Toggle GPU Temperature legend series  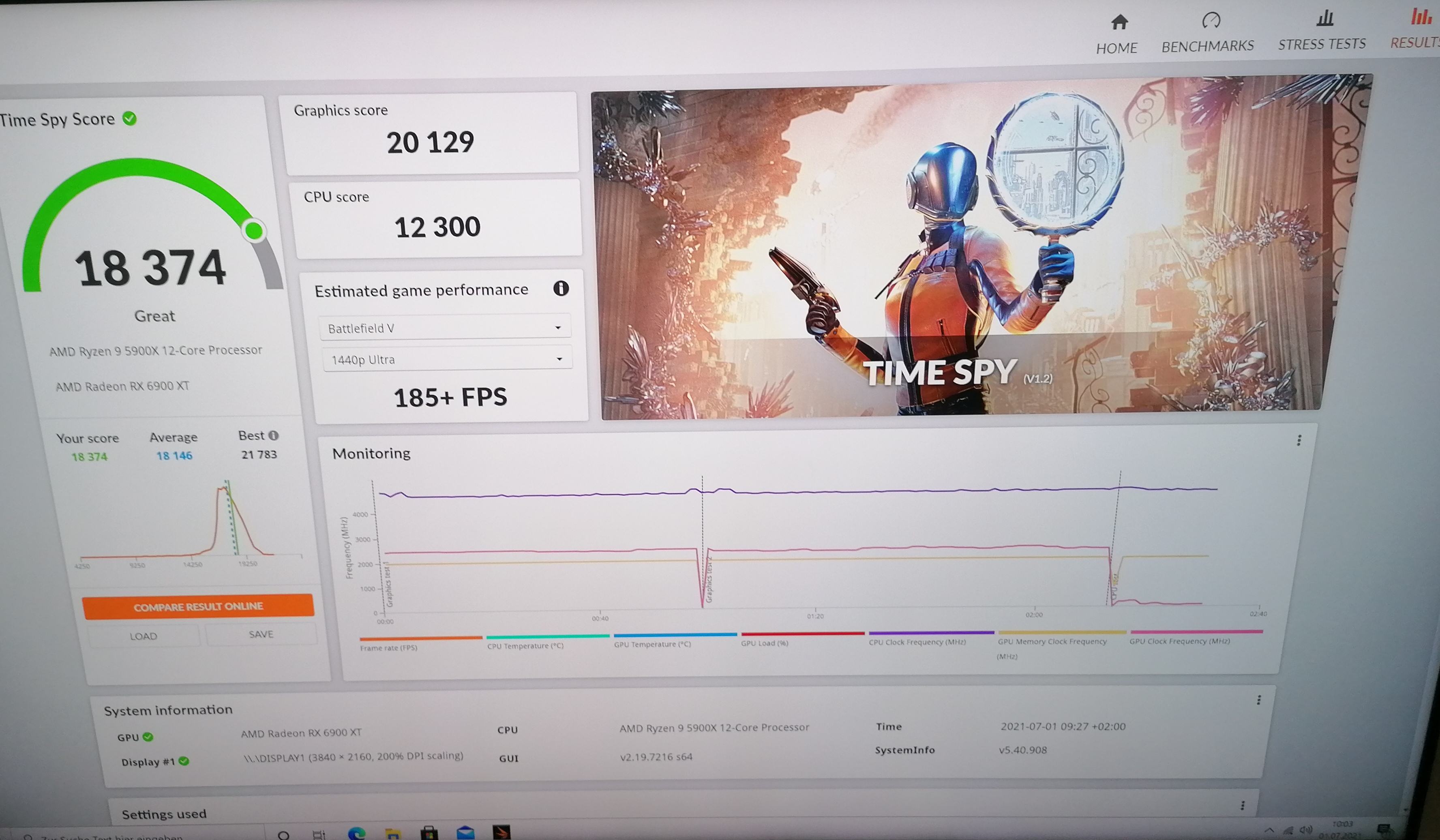point(675,640)
